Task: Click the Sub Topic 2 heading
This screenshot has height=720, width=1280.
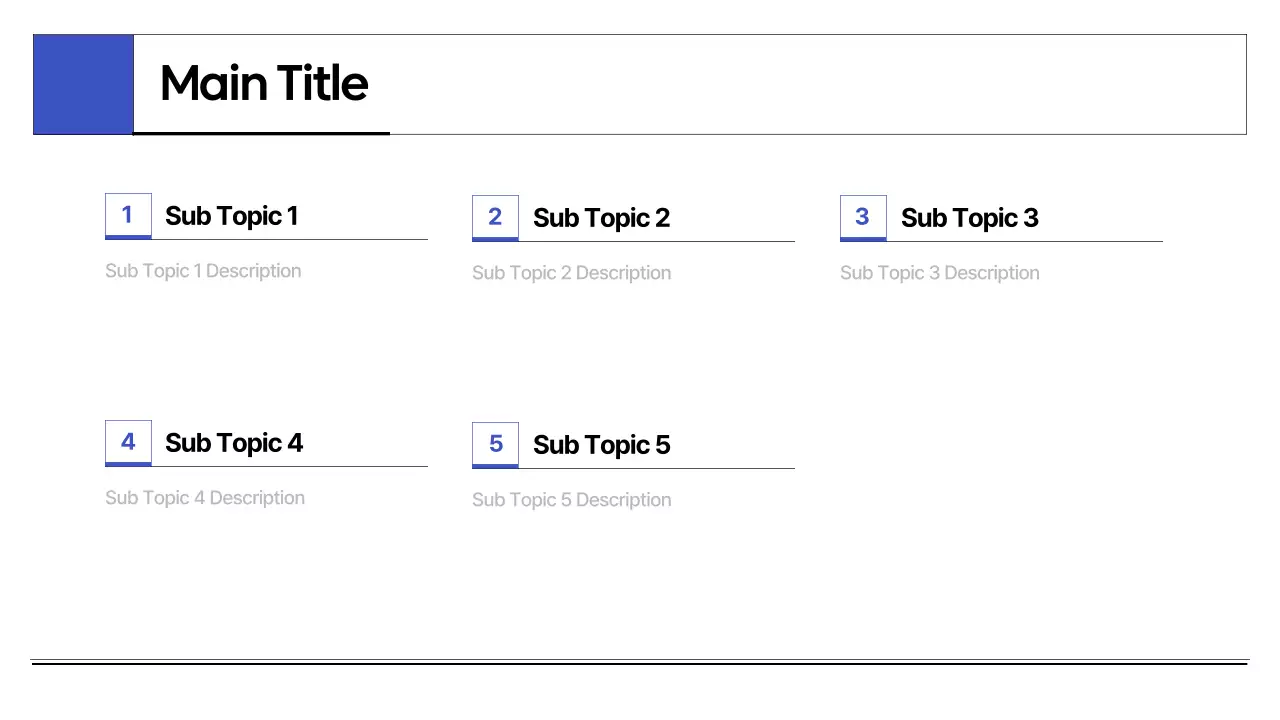Action: 601,218
